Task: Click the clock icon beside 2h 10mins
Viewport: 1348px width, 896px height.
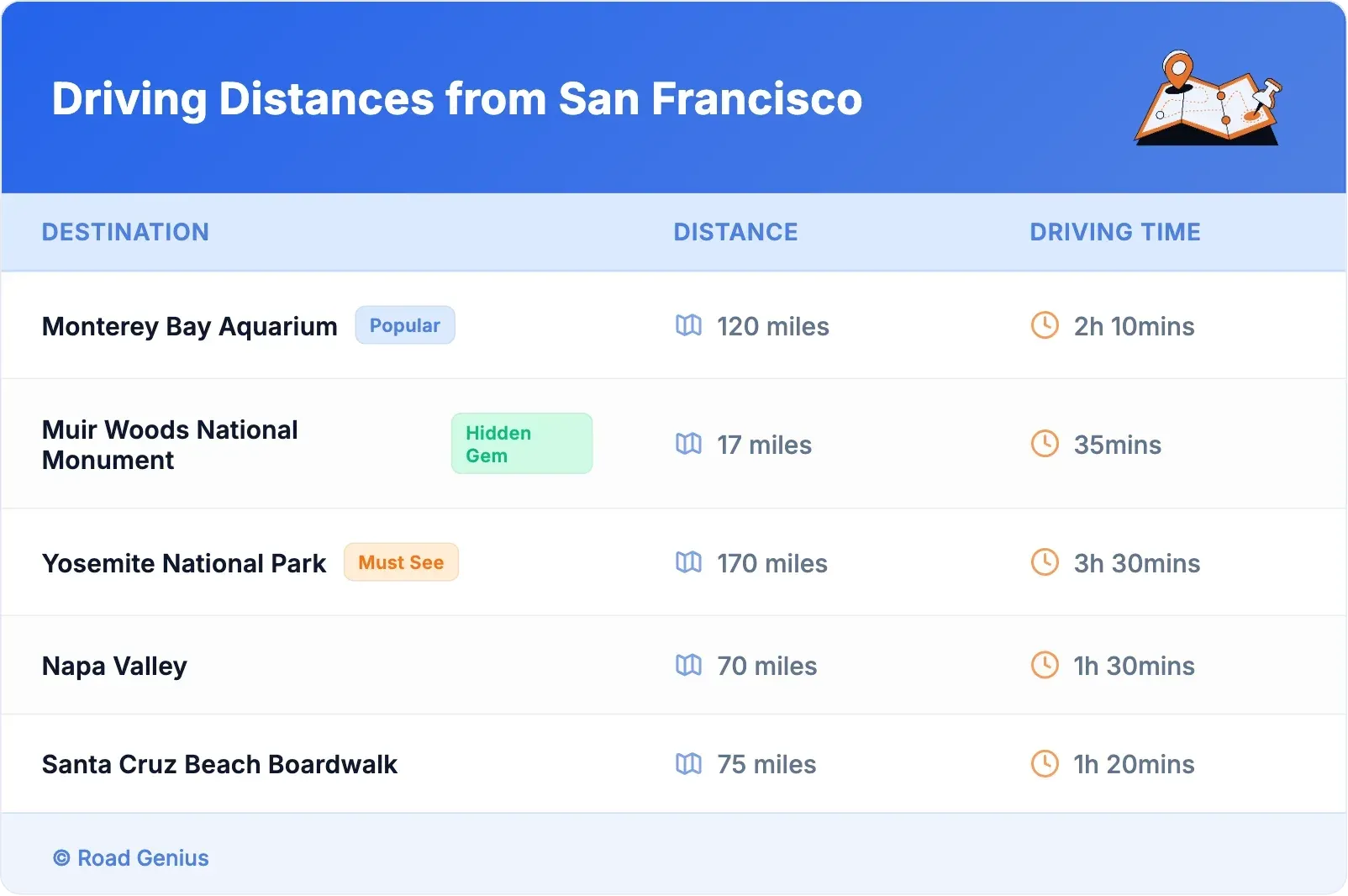Action: (1045, 325)
